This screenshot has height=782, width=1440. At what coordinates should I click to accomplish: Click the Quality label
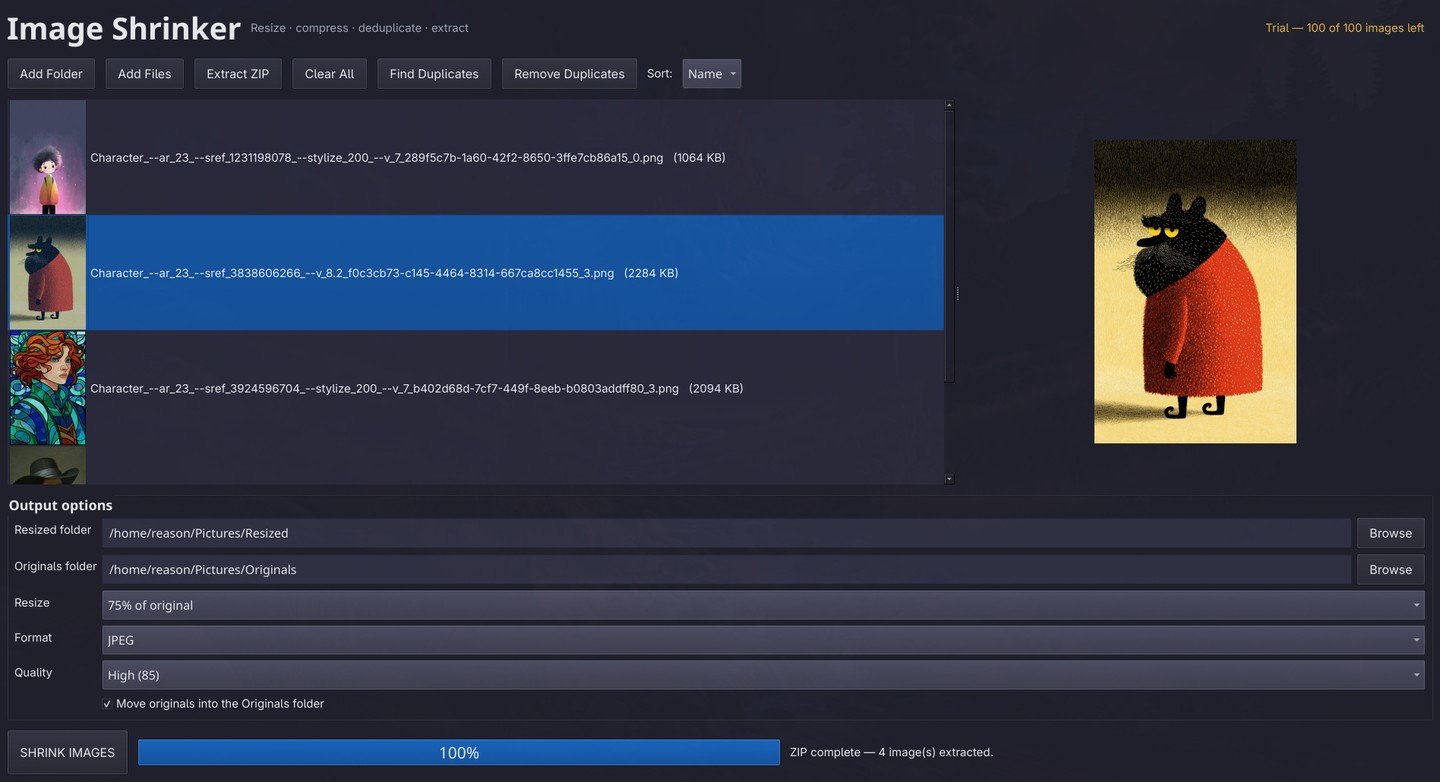33,672
